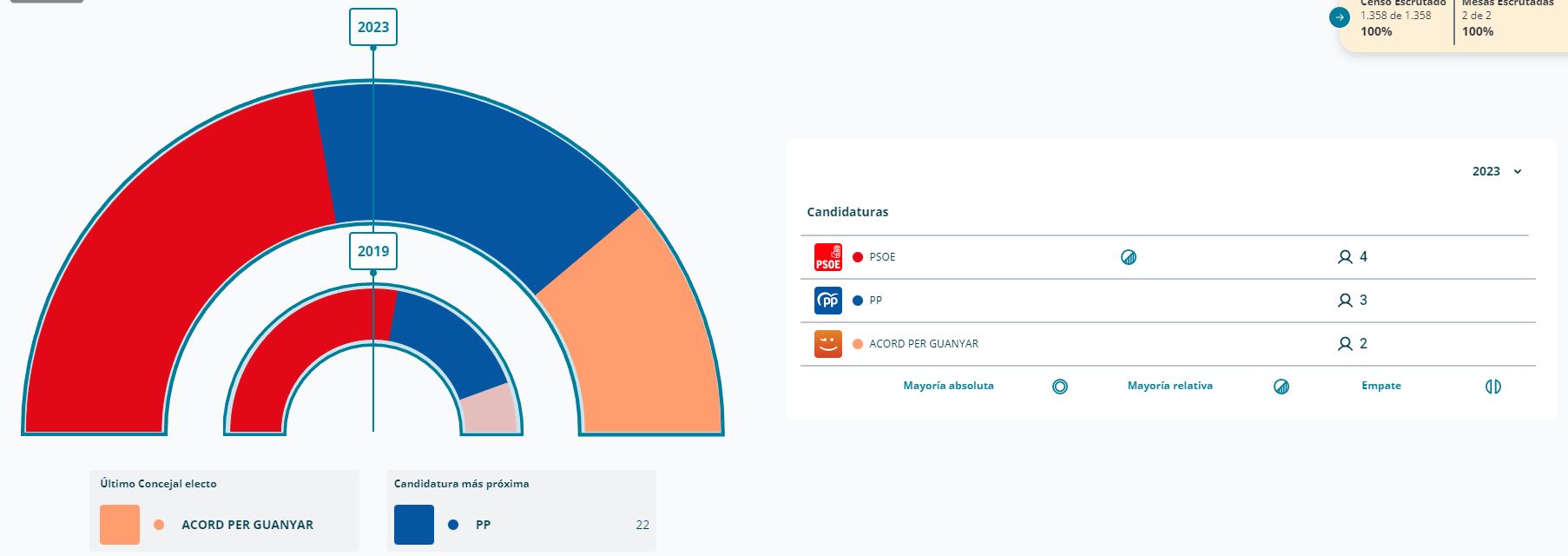
Task: Click the Empate legend icon
Action: click(1493, 387)
